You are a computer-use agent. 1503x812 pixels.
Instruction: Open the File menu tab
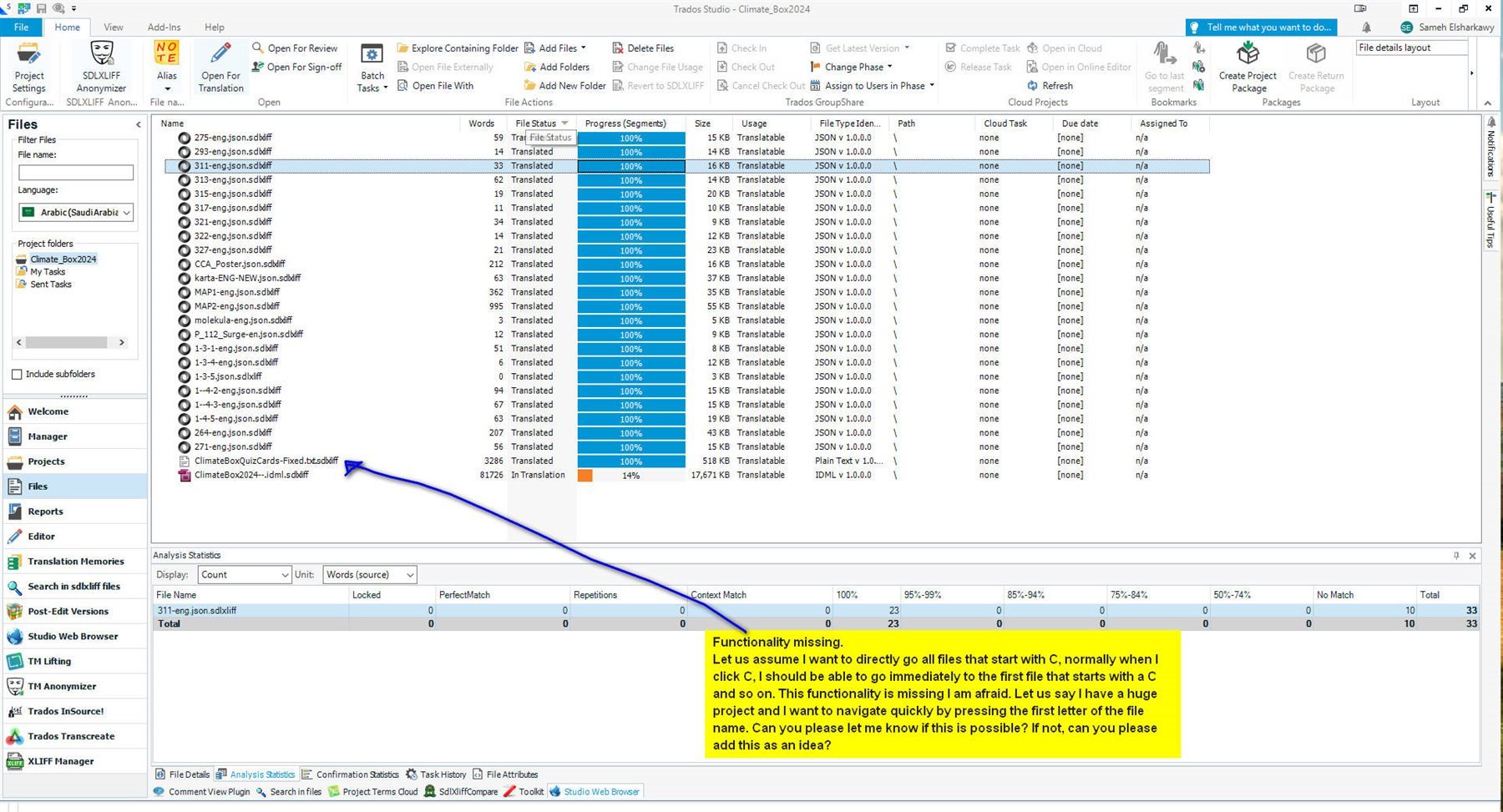[22, 28]
